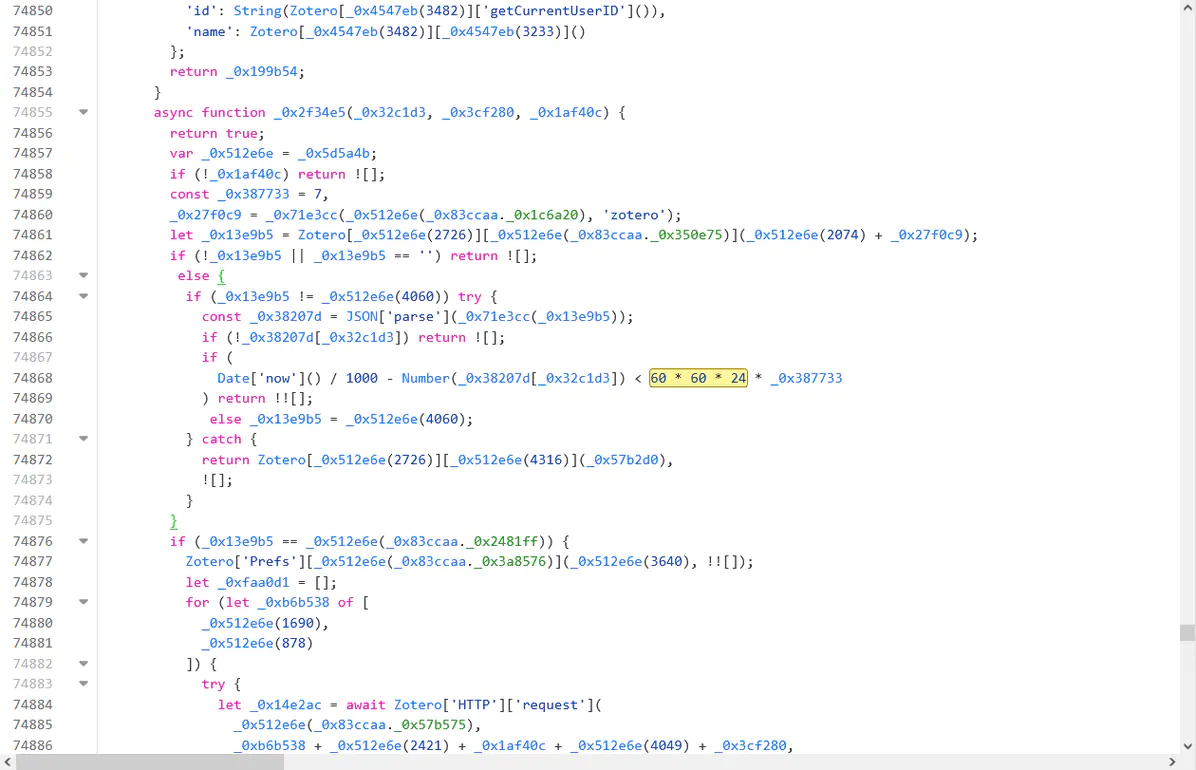Click the vertical scrollbar down arrow
Image resolution: width=1196 pixels, height=770 pixels.
[1187, 746]
